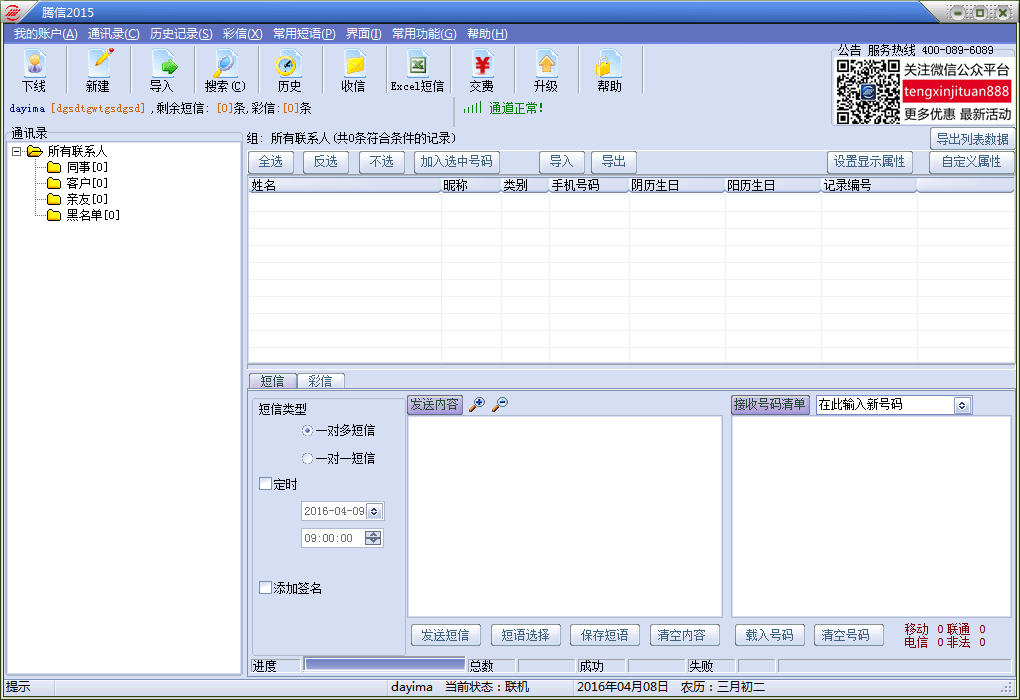Collapse the 所有联系人 tree node
The image size is (1020, 700).
14,151
